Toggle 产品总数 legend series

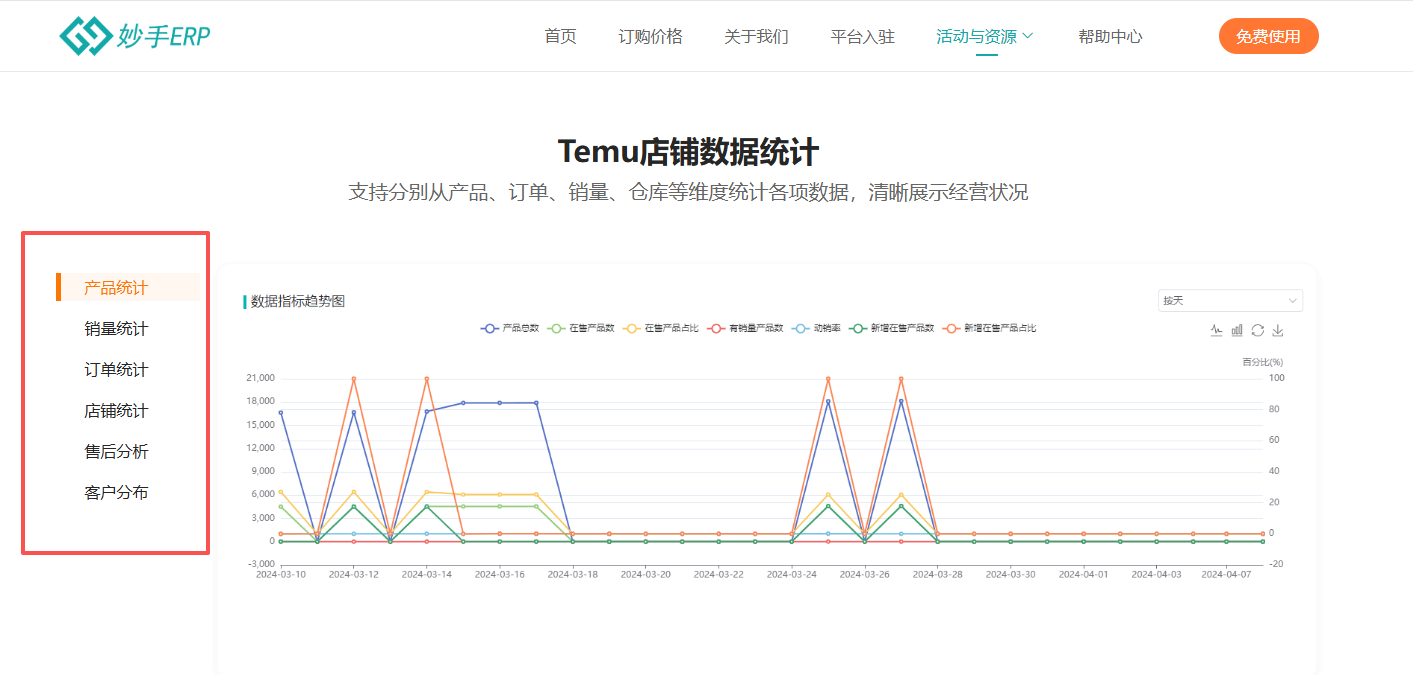(x=510, y=328)
